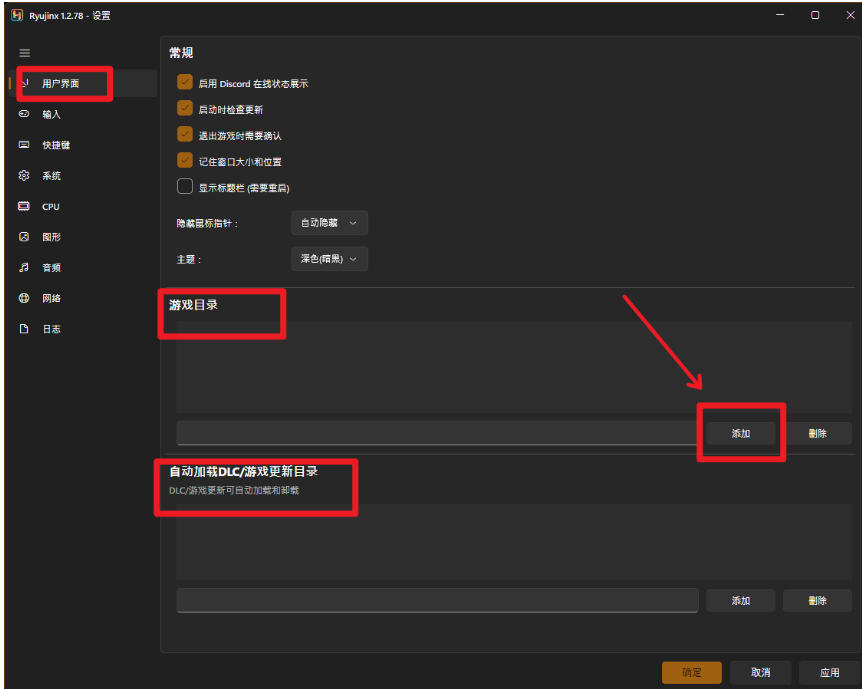This screenshot has height=689, width=862.
Task: Open the CPU chip icon section
Action: (x=24, y=207)
